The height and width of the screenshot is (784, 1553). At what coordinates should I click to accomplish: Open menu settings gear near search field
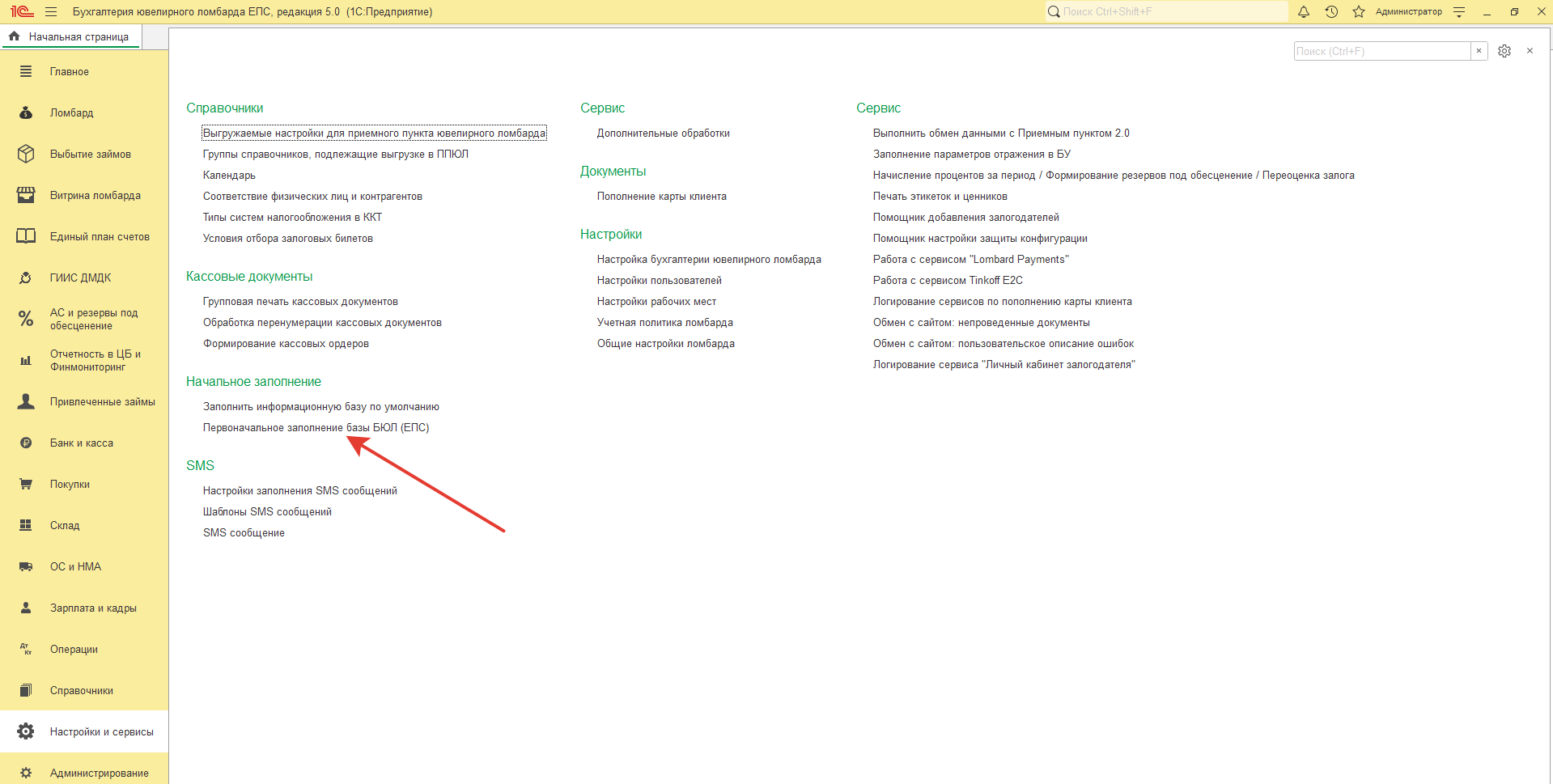(x=1504, y=51)
